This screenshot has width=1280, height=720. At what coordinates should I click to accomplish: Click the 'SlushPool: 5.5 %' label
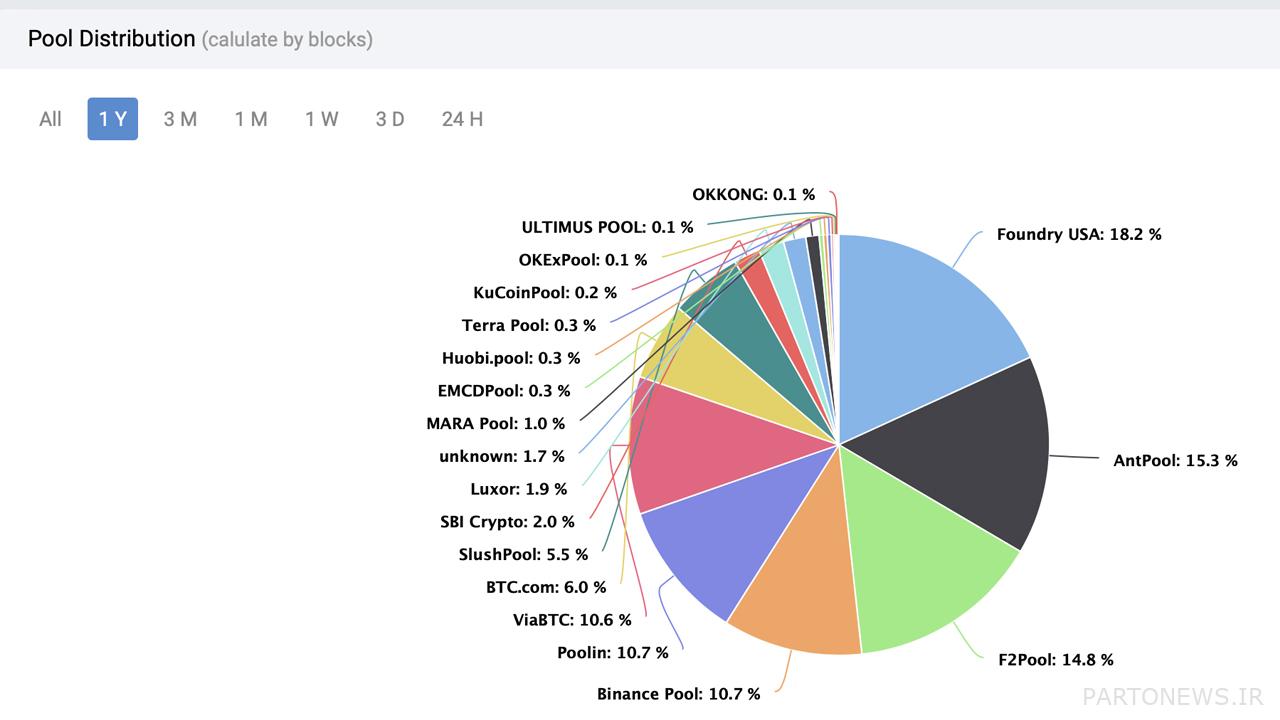[523, 553]
